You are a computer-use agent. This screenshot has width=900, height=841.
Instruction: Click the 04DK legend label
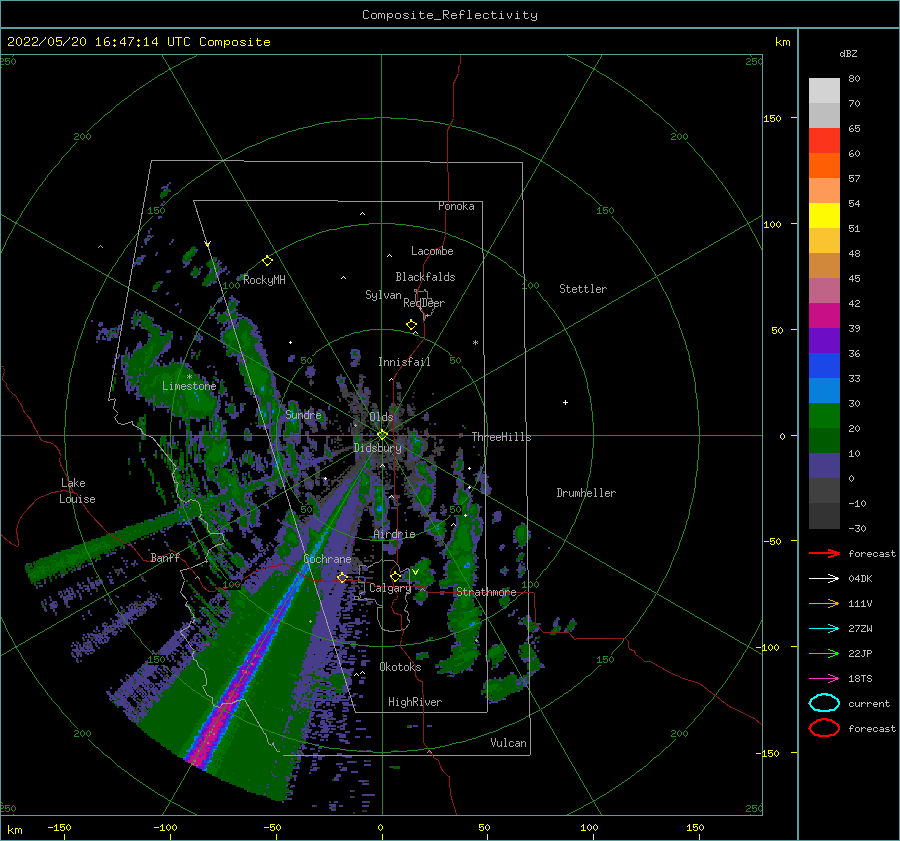860,579
